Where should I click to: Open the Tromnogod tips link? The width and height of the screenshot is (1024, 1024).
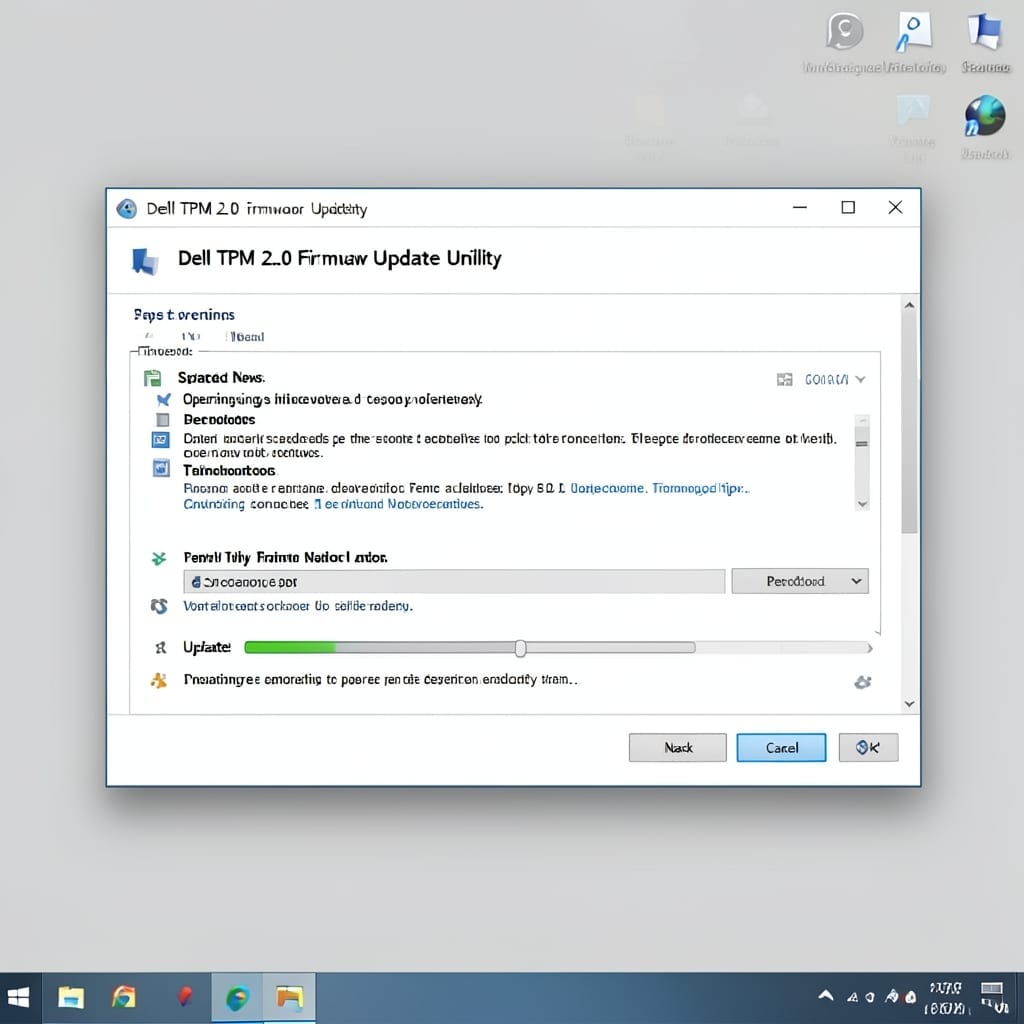(700, 488)
